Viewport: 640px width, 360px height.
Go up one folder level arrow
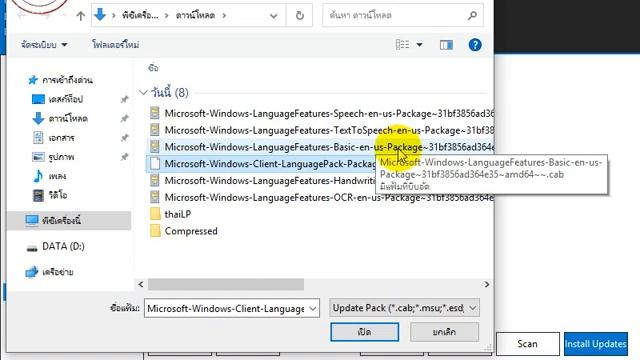pyautogui.click(x=80, y=16)
